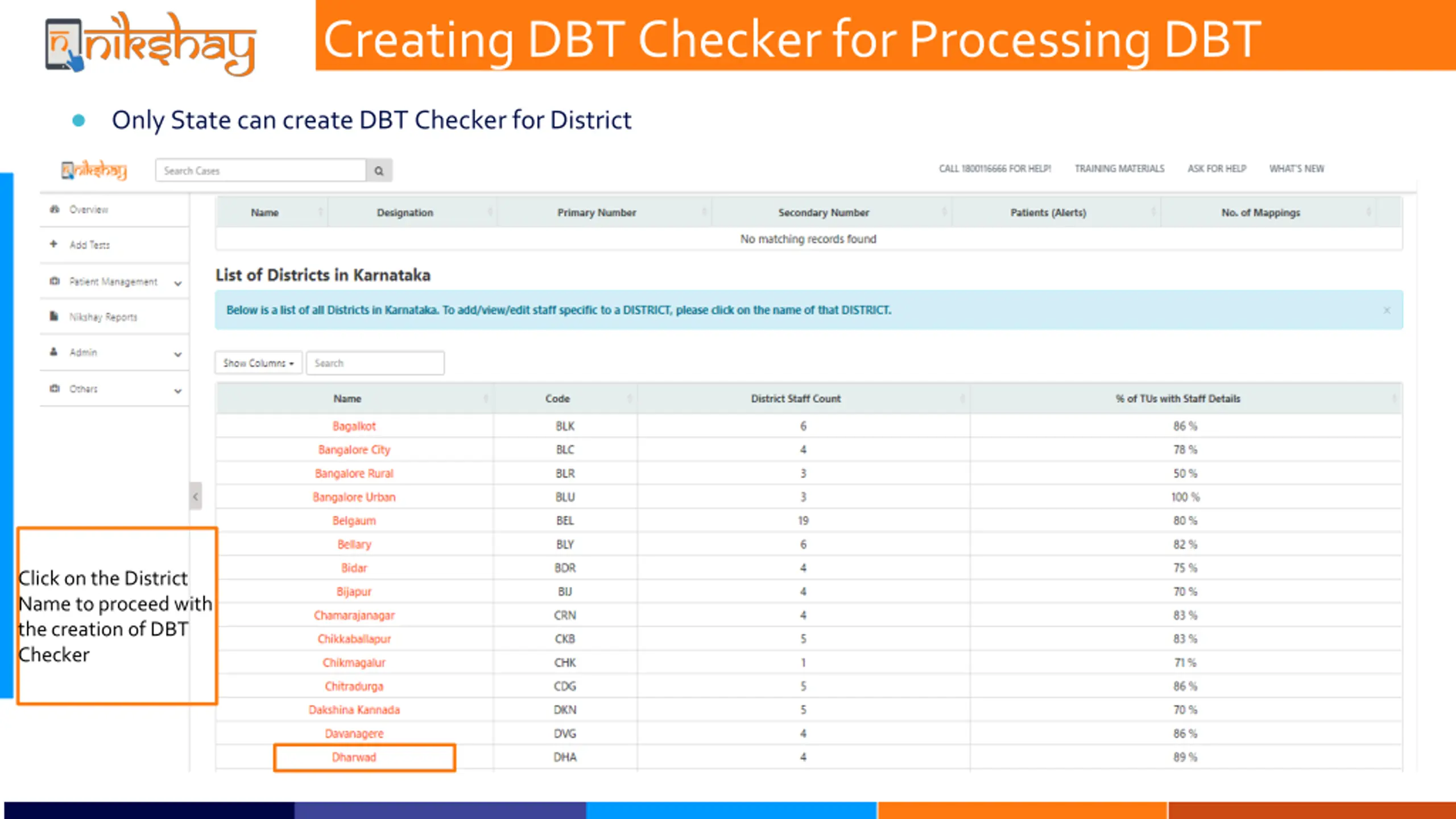Open the Bangalore City district link
The image size is (1456, 819).
tap(354, 449)
